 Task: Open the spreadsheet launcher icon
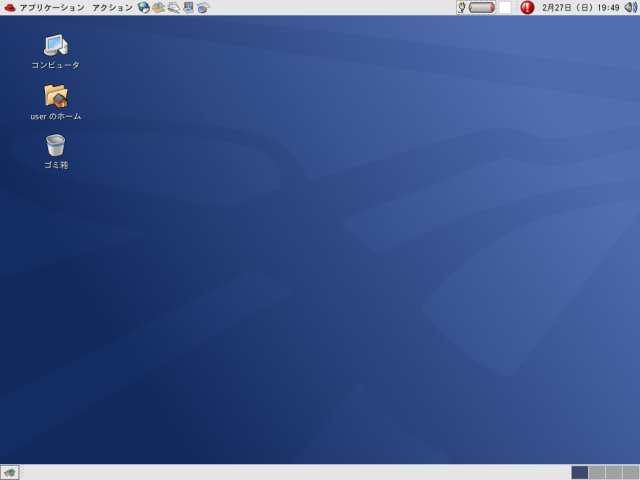(203, 7)
